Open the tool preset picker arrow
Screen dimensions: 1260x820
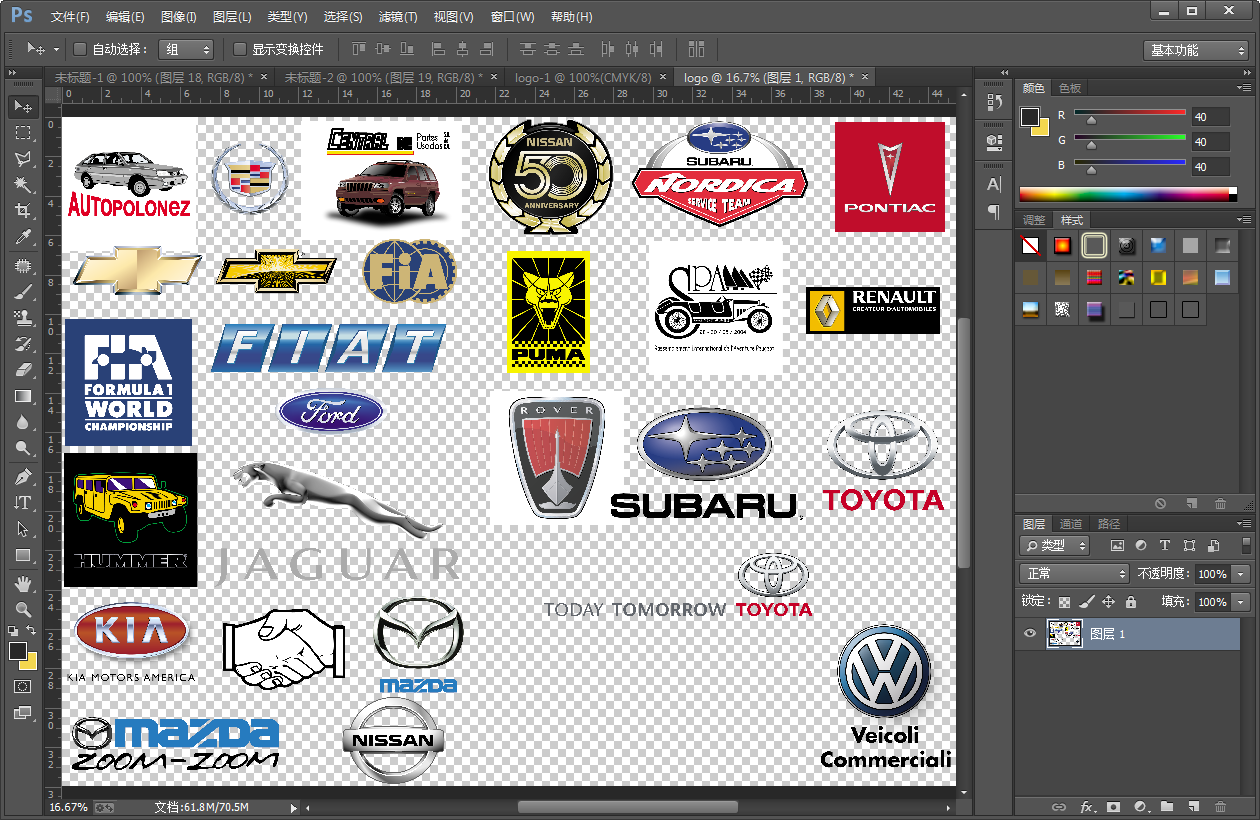click(x=56, y=49)
